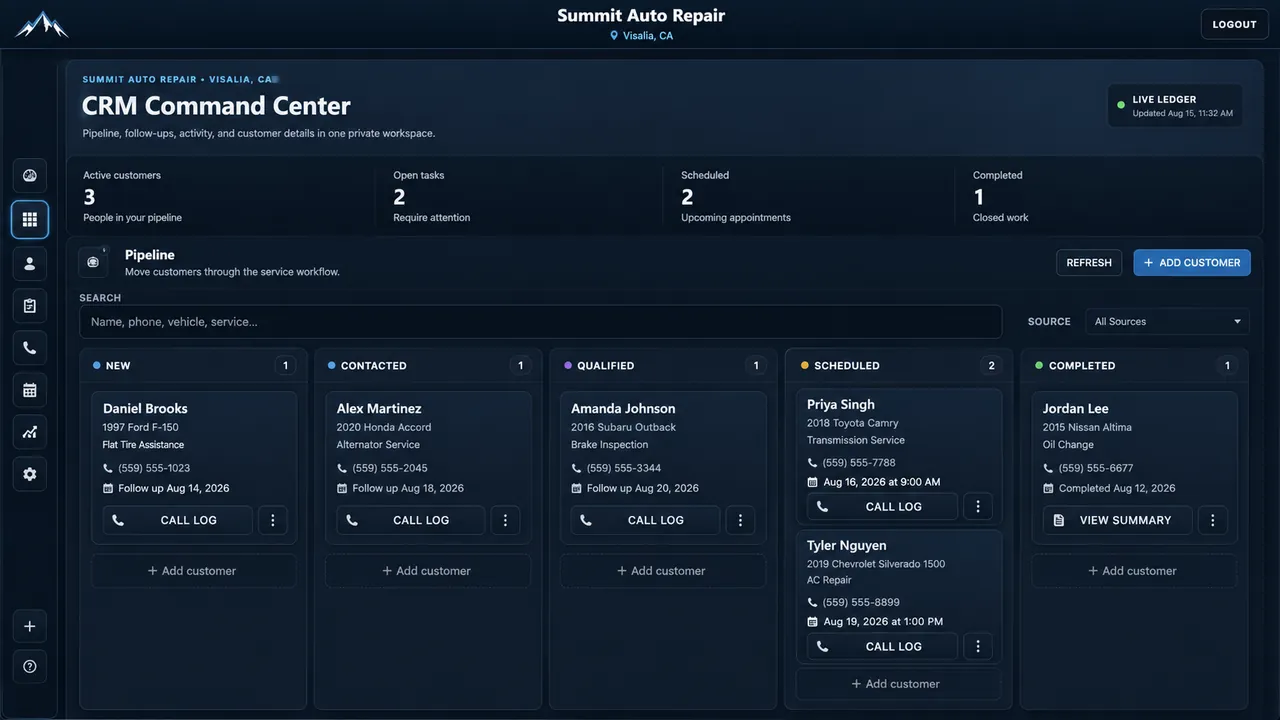Click calendar icon beside Follow up Aug 18
The height and width of the screenshot is (720, 1280).
[342, 488]
